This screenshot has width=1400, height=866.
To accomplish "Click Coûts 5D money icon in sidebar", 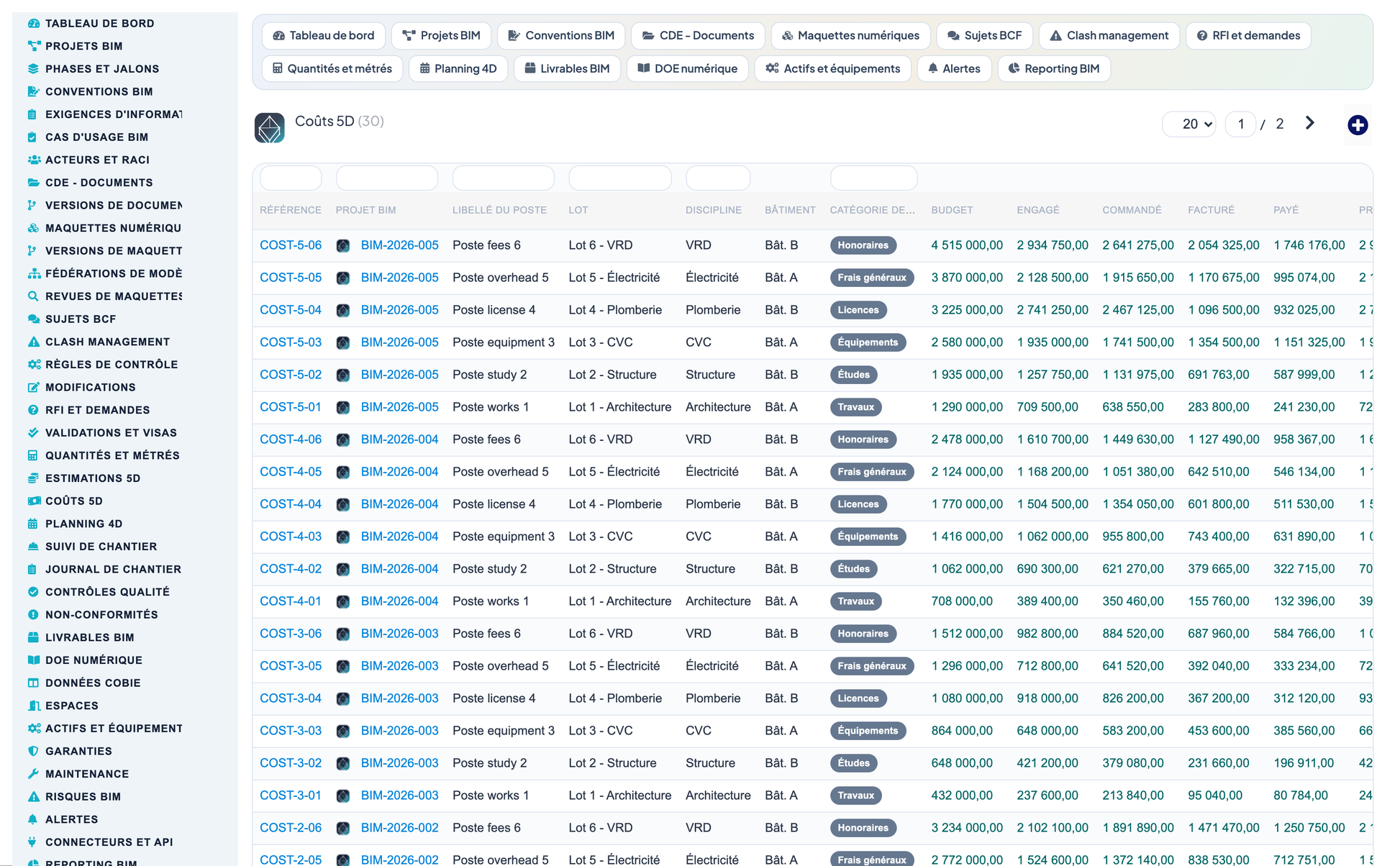I will point(33,501).
